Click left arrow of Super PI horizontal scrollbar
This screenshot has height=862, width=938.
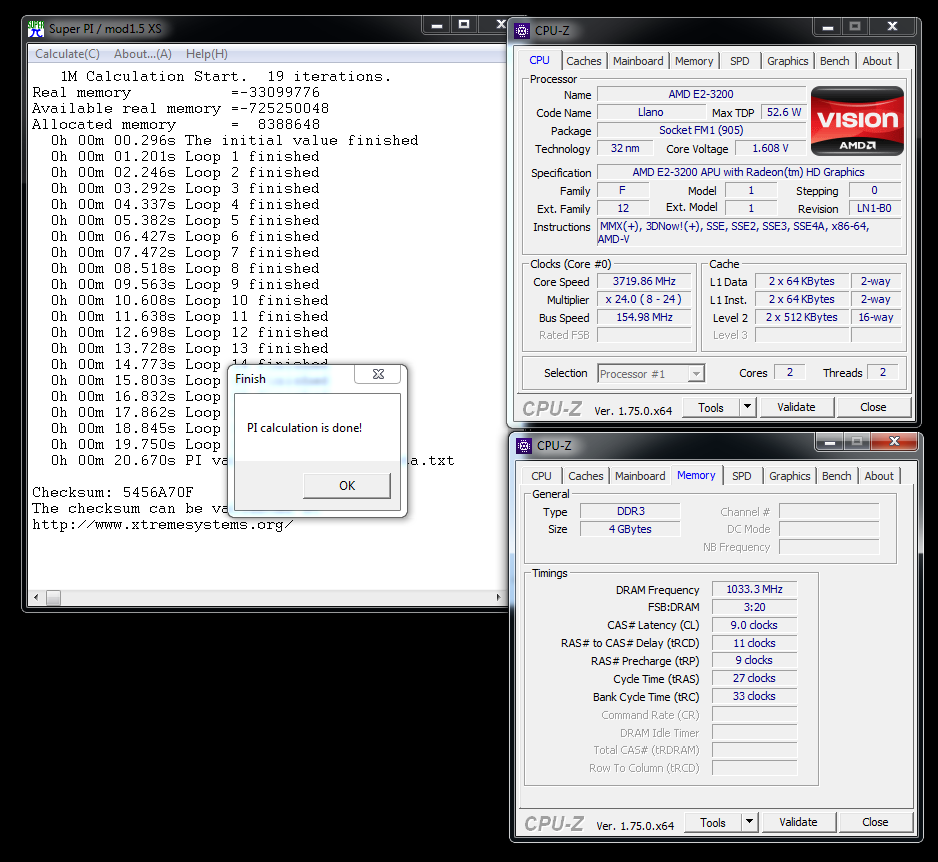(36, 598)
